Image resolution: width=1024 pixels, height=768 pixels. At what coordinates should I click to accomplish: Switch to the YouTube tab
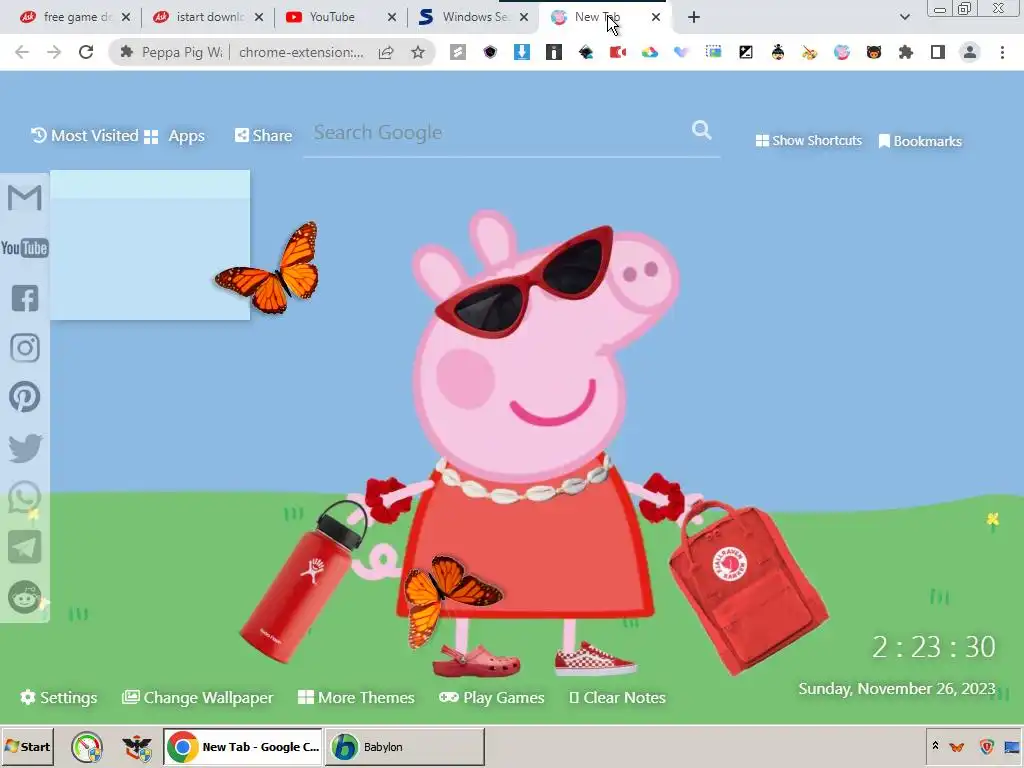(x=342, y=17)
